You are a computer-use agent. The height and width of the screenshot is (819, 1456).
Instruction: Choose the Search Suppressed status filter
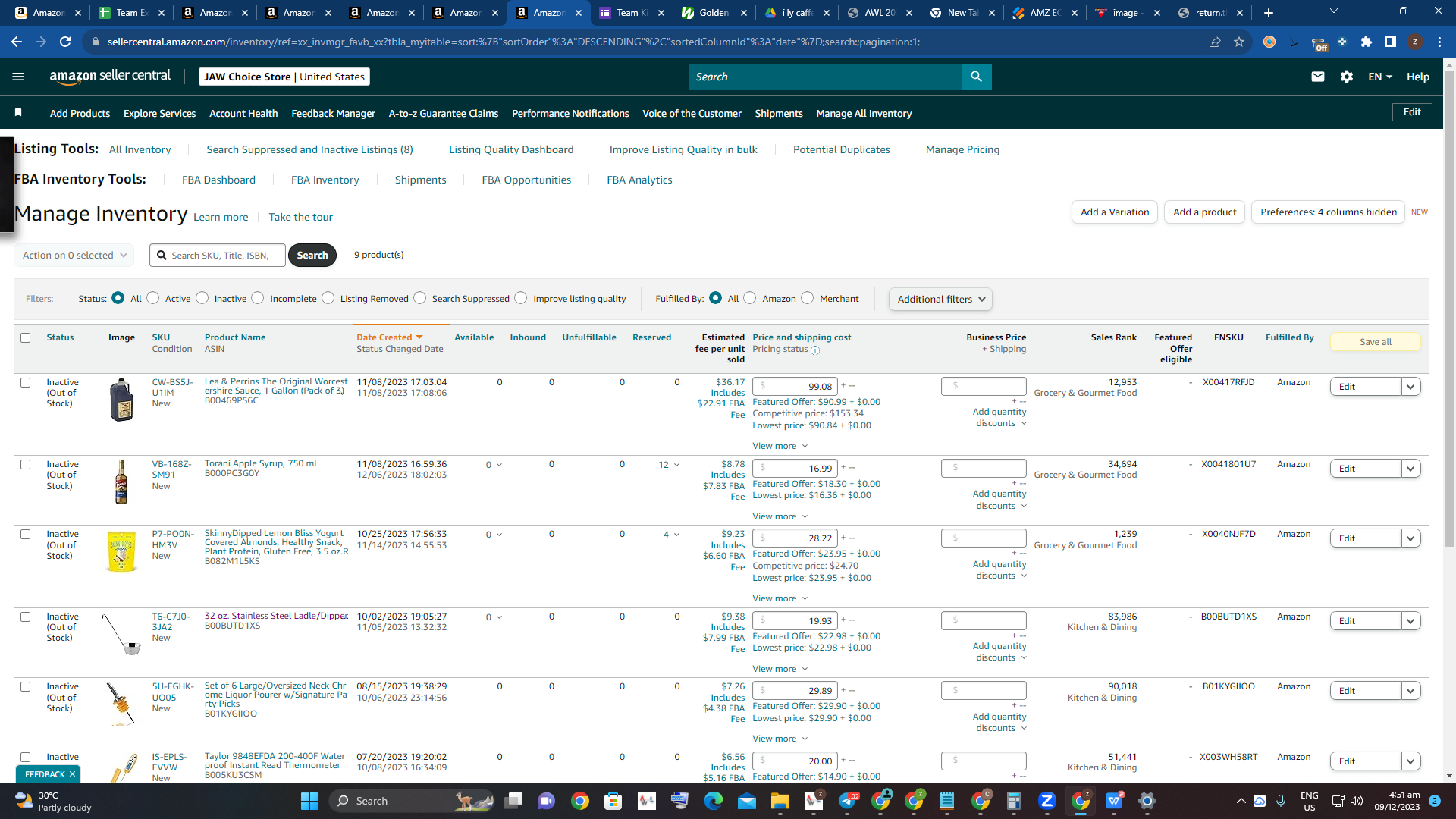420,298
